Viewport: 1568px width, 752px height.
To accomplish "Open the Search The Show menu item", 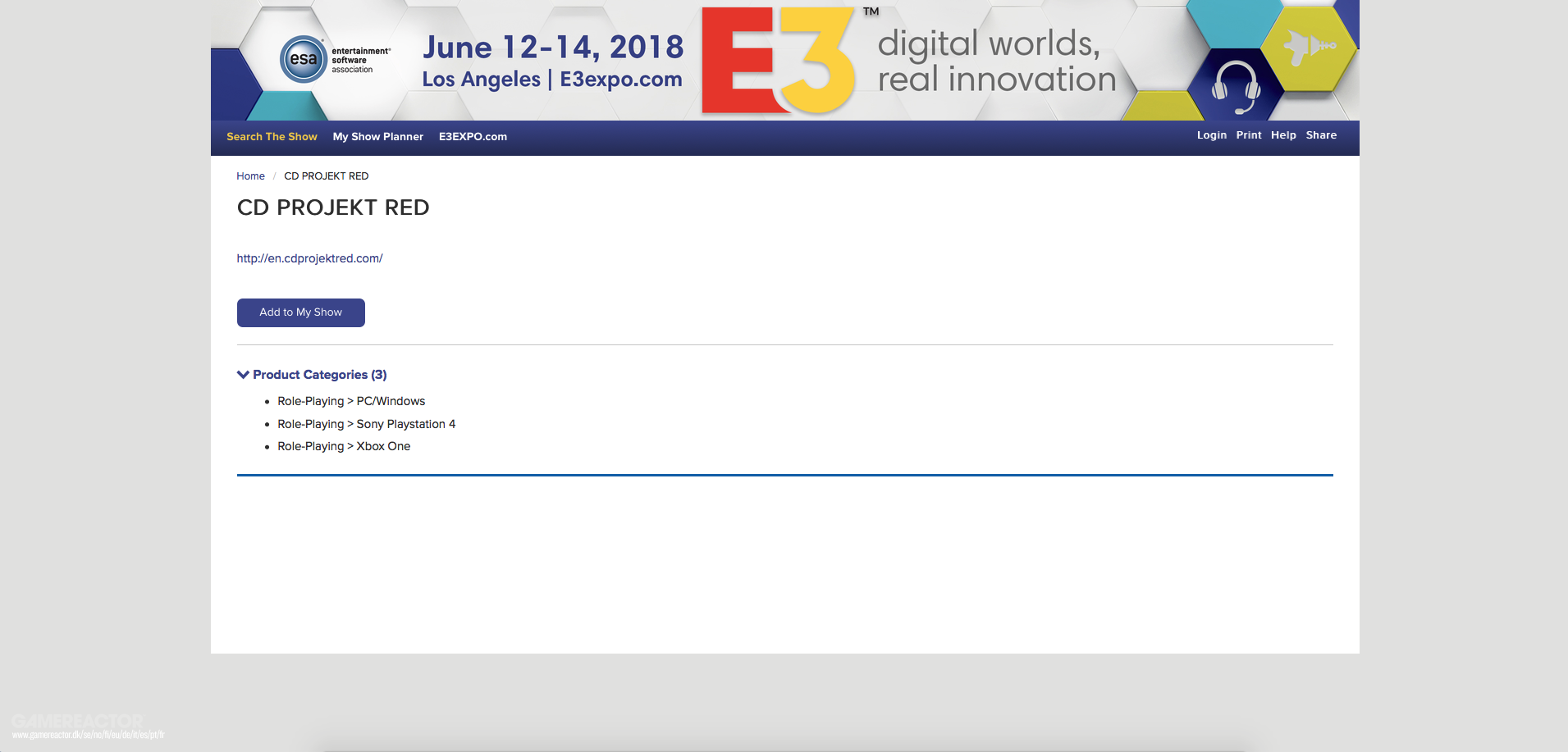I will 272,137.
